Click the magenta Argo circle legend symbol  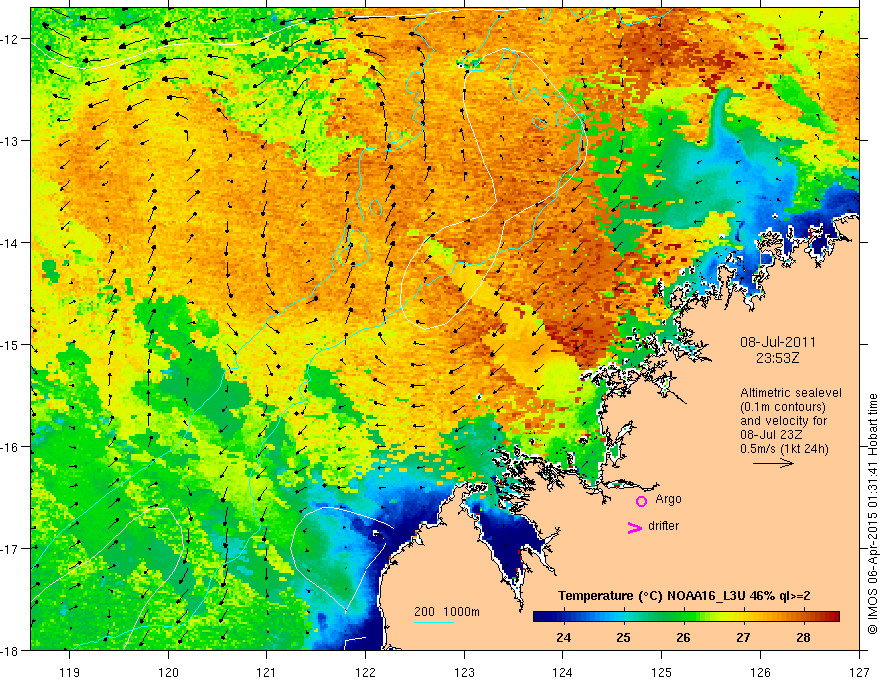pyautogui.click(x=641, y=501)
